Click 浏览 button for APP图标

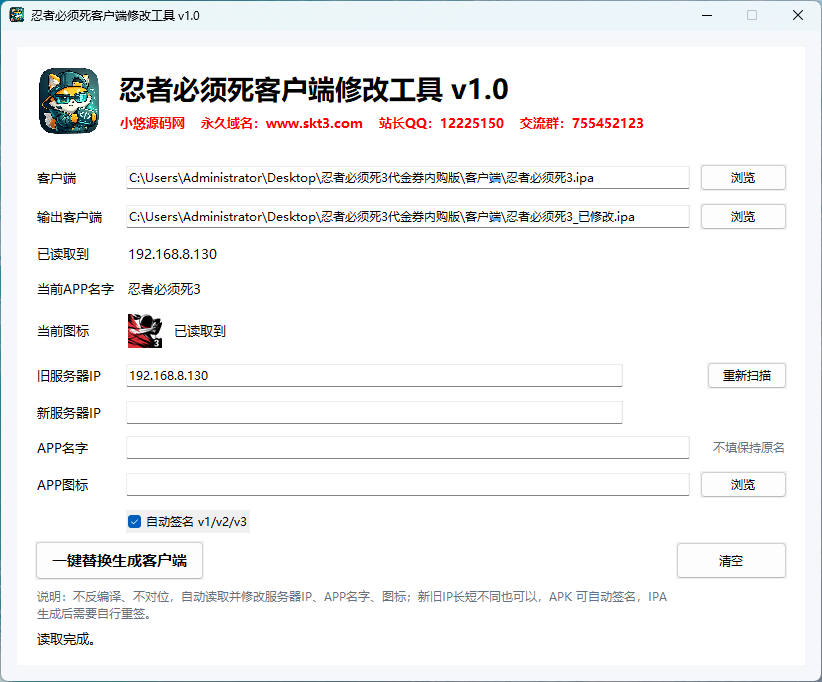(743, 484)
